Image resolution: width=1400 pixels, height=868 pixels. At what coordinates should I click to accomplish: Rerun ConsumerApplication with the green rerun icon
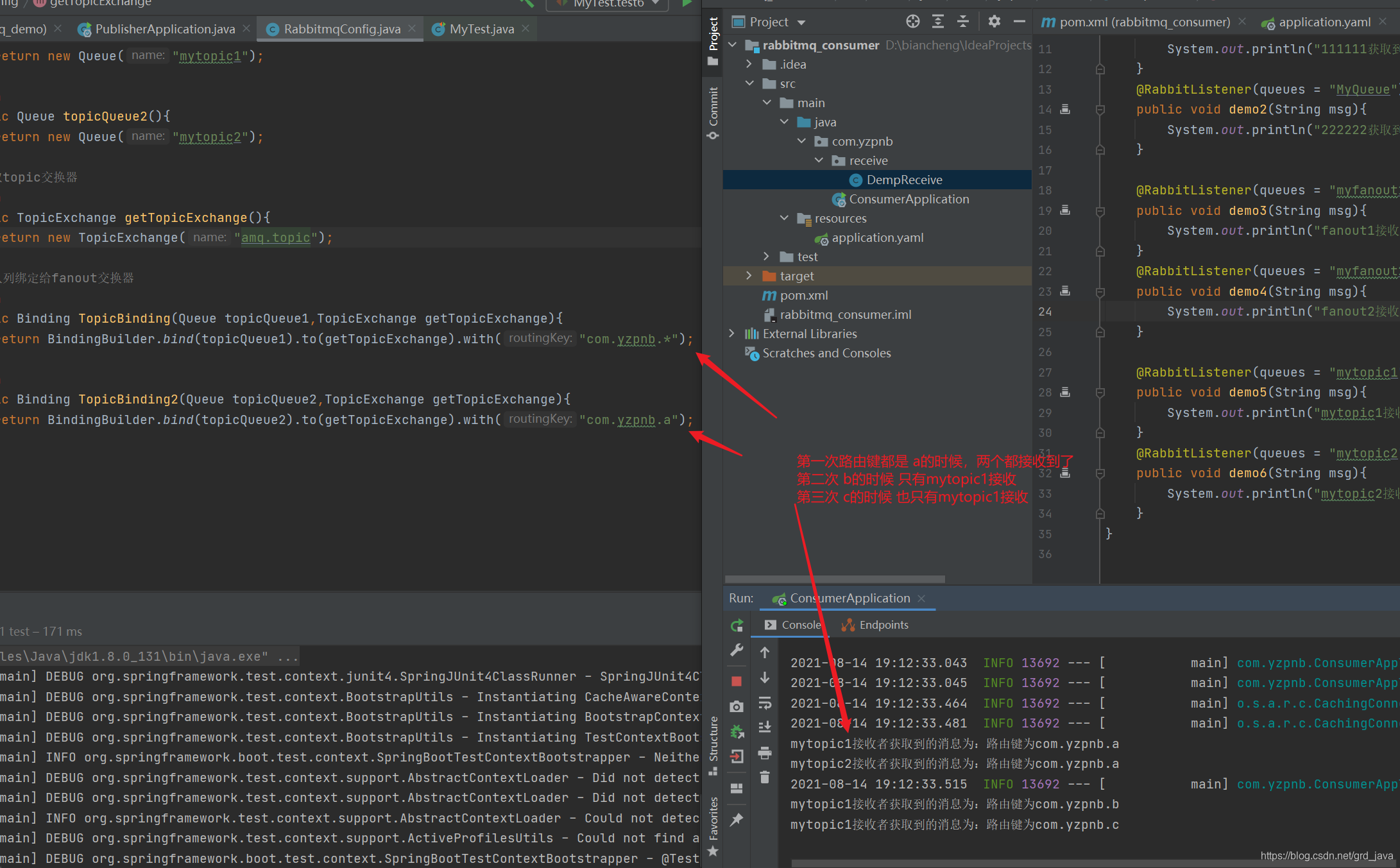[737, 625]
